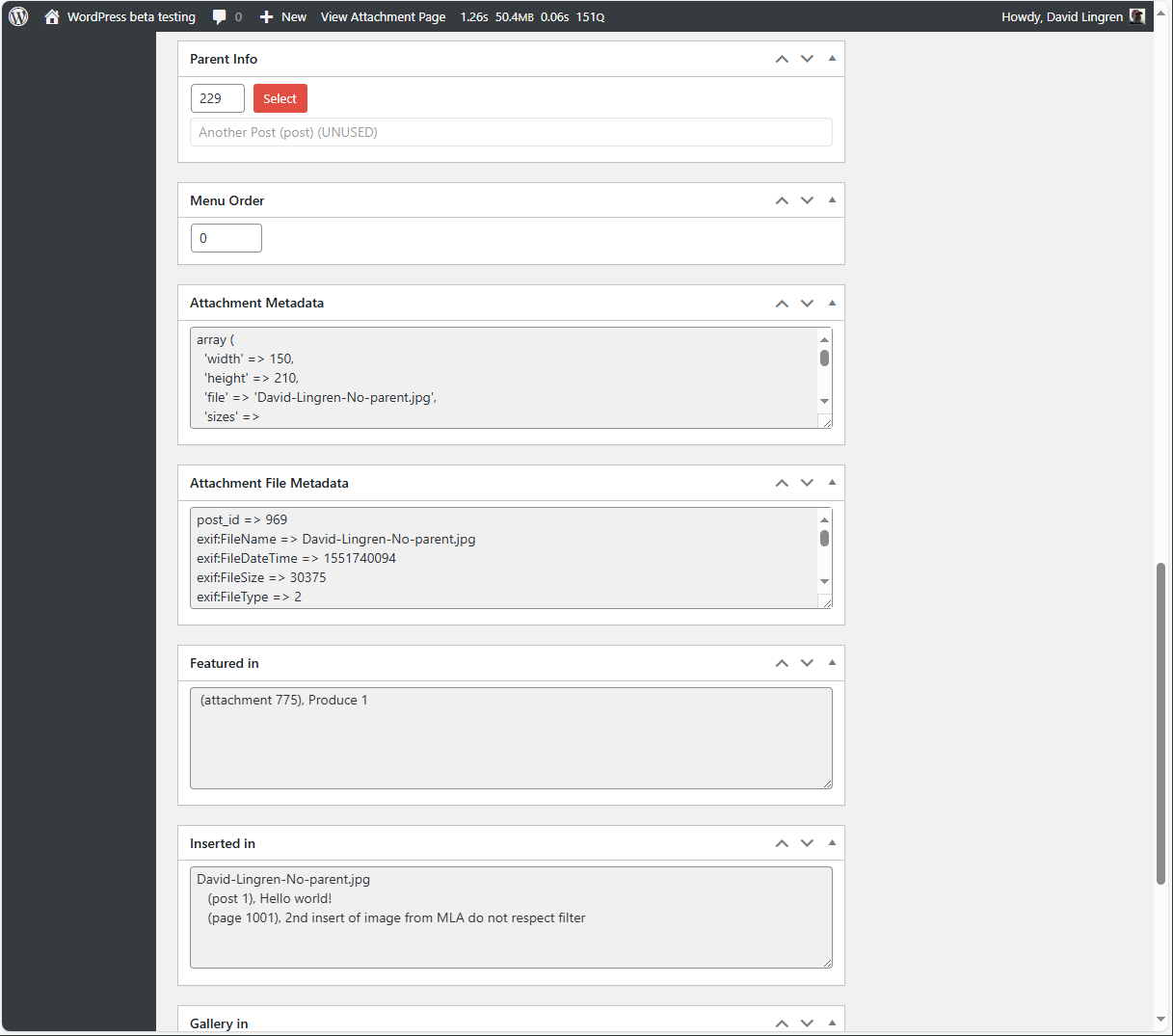Move the Featured in metabox down

807,663
